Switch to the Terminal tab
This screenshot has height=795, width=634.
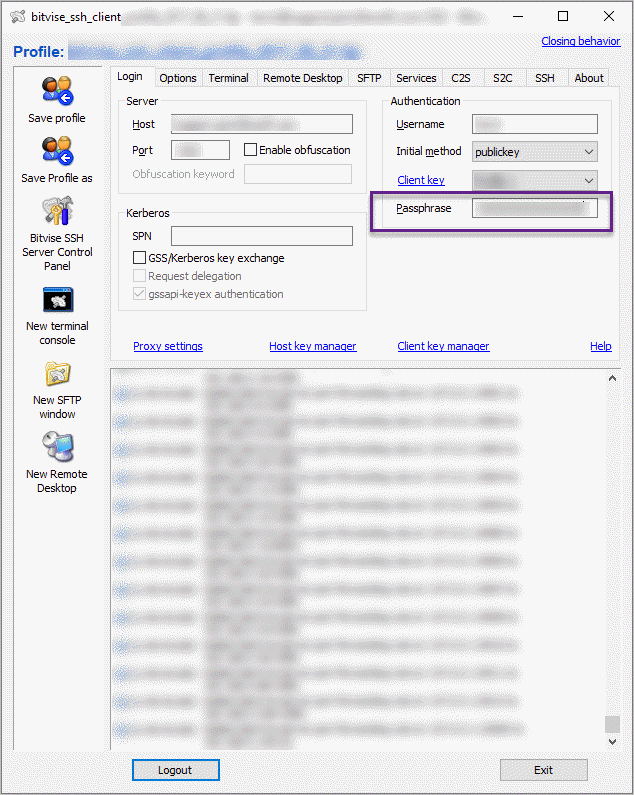229,78
